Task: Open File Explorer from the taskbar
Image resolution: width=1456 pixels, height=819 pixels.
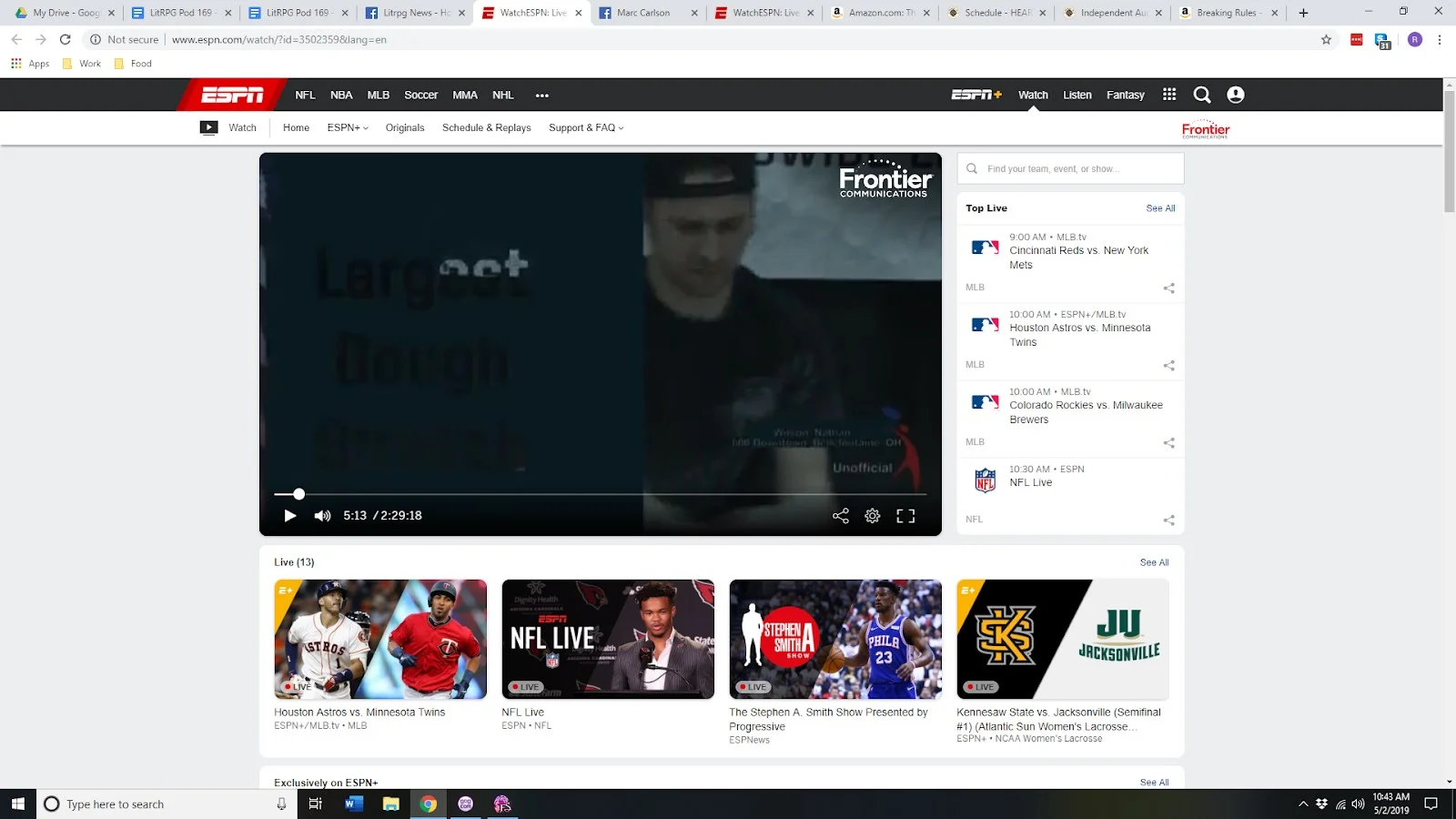Action: coord(391,804)
